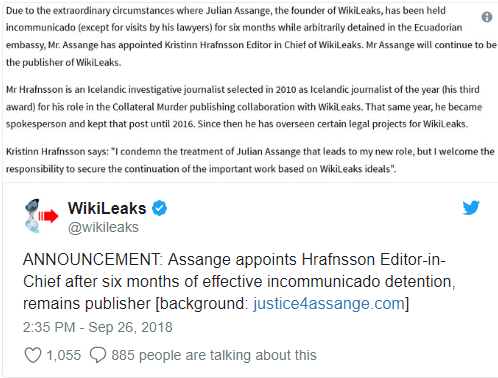Click the info circle icon
Screen dimensions: 498x378
click(x=487, y=17)
